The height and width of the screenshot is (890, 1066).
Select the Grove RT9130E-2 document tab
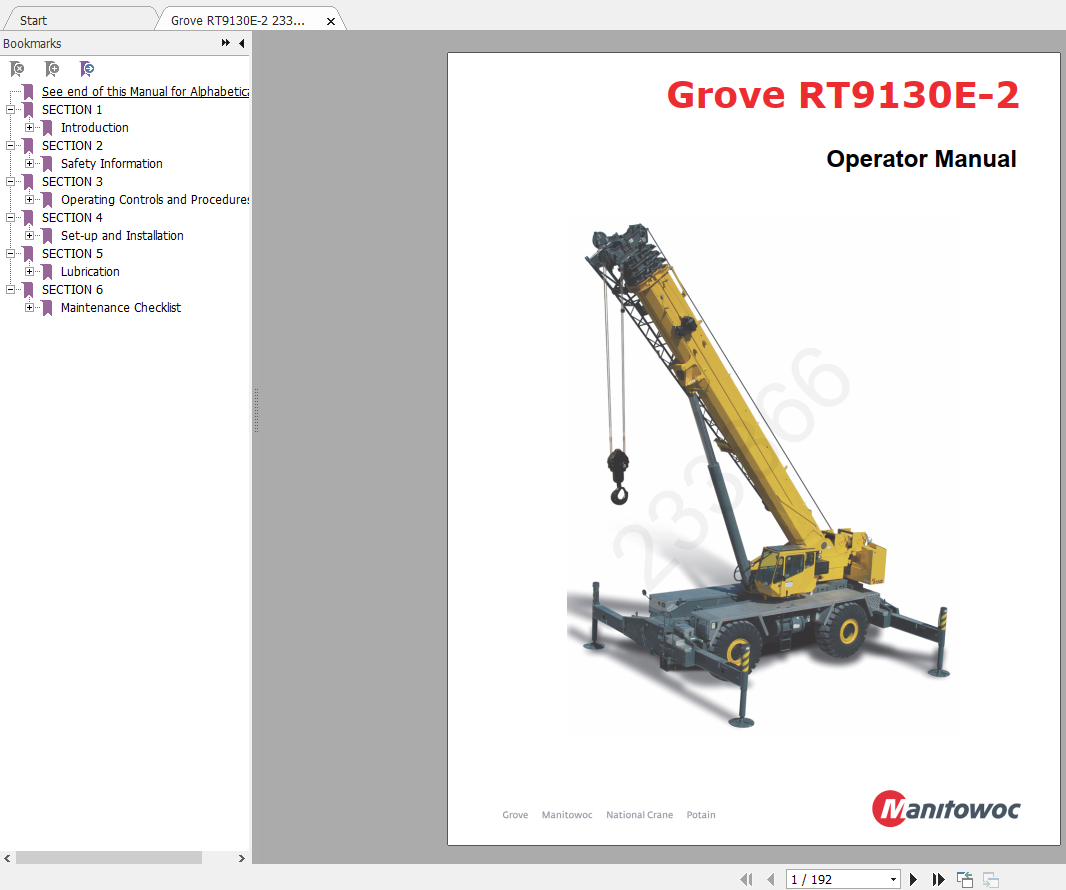[238, 20]
